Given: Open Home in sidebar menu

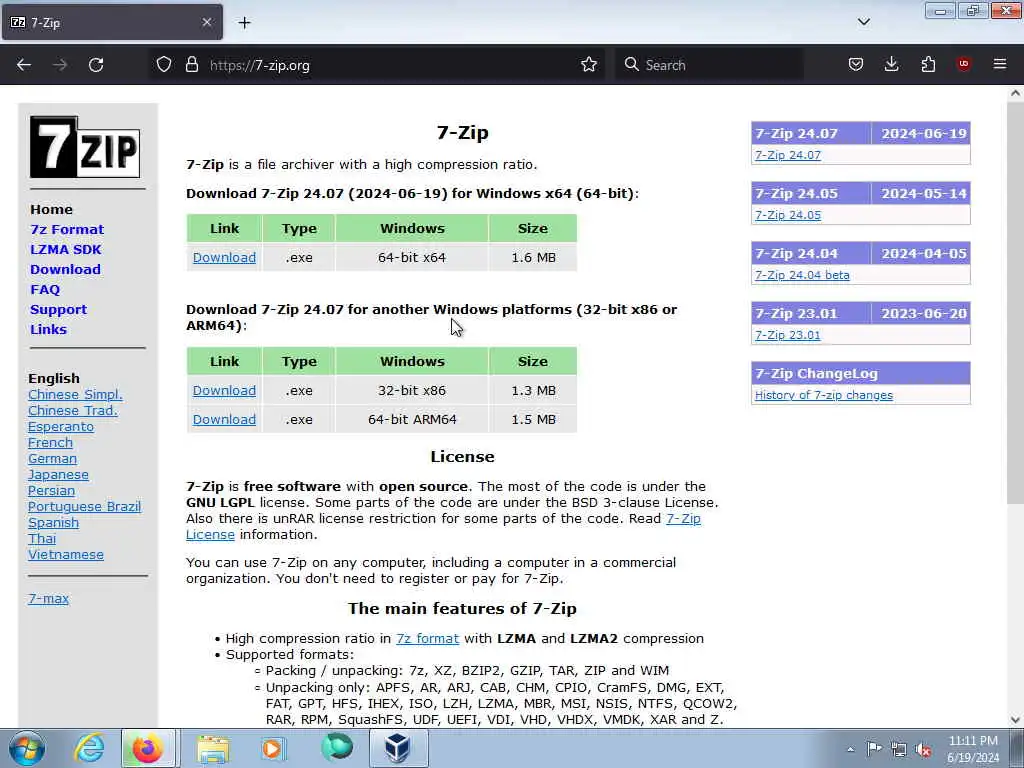Looking at the screenshot, I should click(51, 210).
